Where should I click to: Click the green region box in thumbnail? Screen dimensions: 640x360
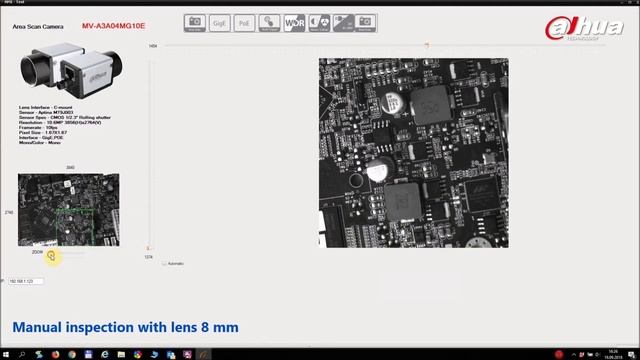[75, 226]
